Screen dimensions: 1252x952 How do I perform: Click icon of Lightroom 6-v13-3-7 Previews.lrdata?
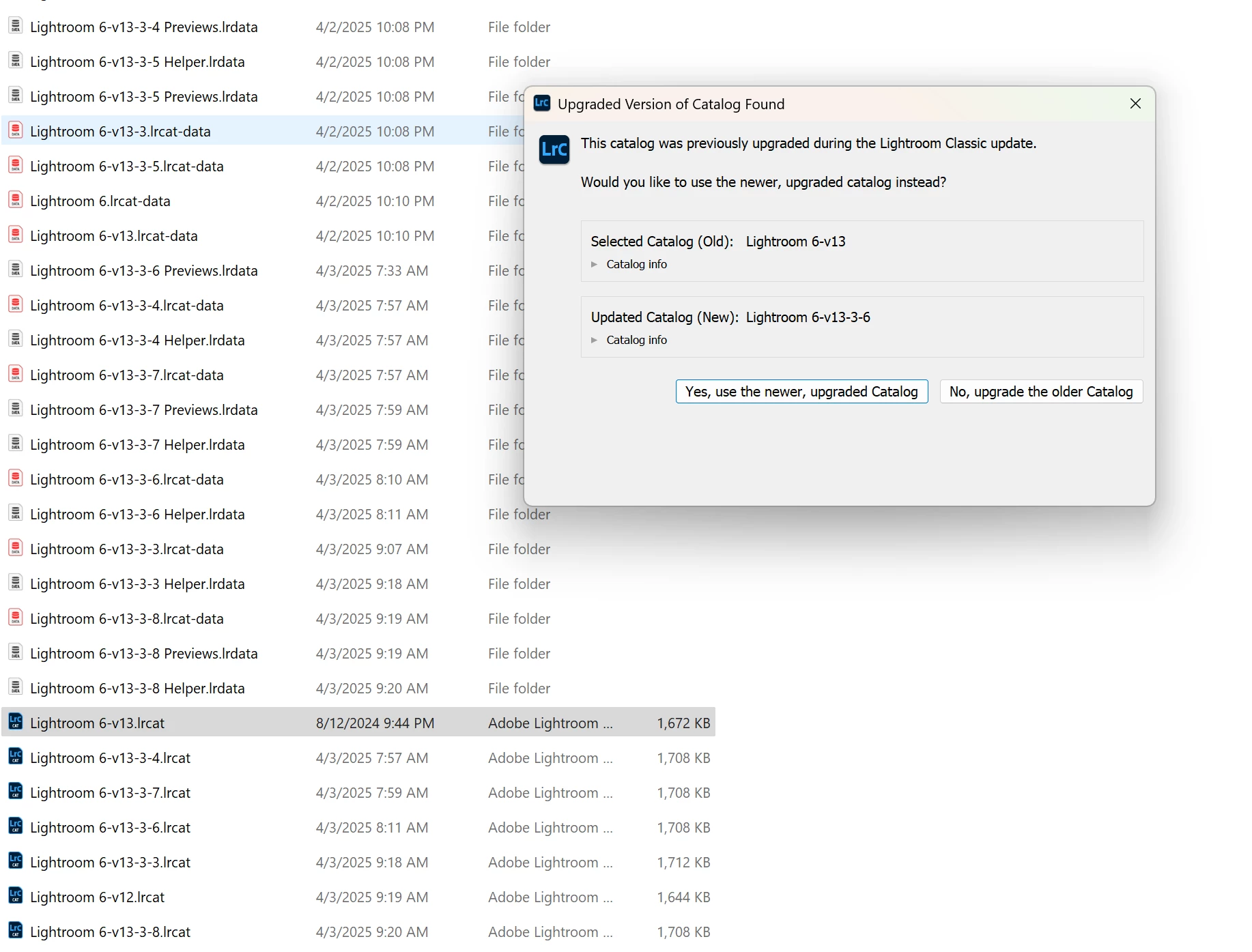[16, 409]
